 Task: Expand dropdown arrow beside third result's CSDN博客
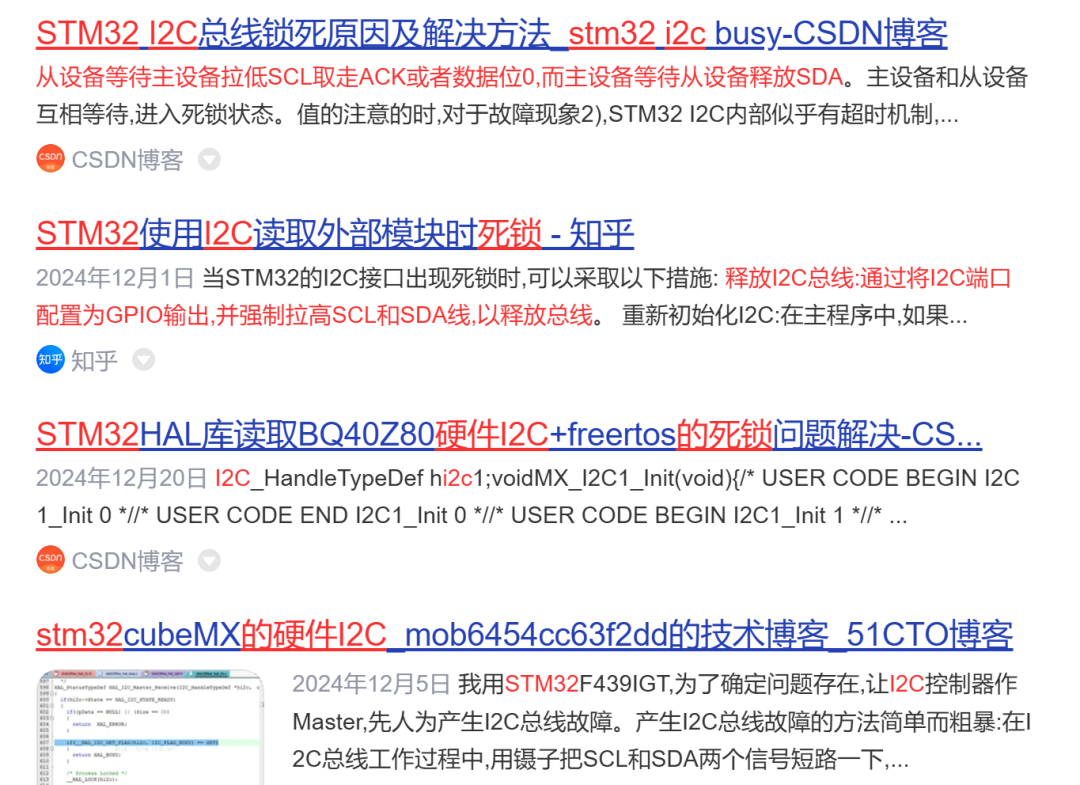click(208, 560)
